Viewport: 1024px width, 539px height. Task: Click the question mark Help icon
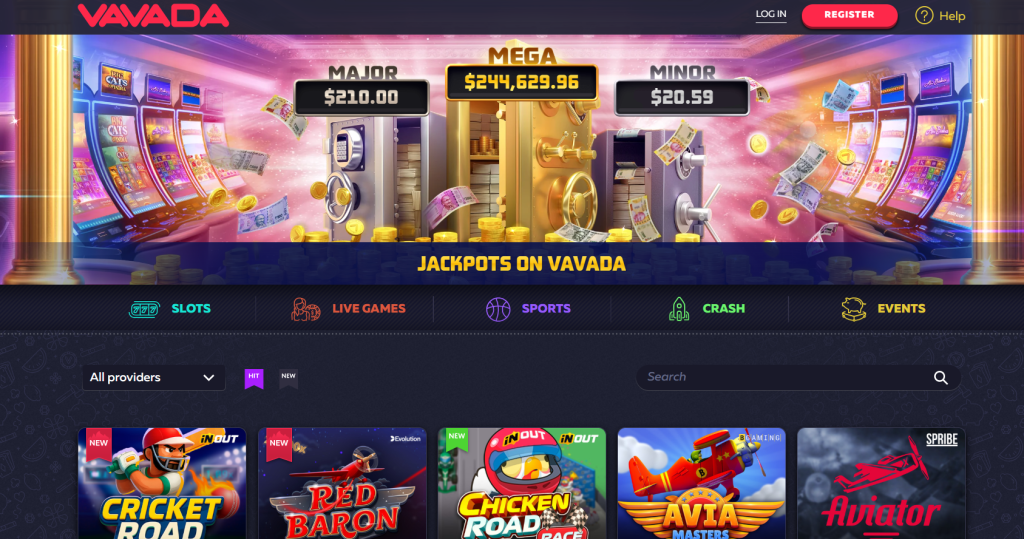pos(924,15)
